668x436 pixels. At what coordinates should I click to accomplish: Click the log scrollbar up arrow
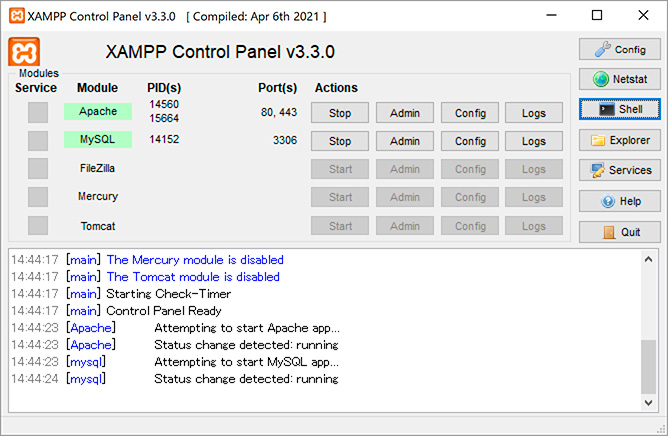pyautogui.click(x=648, y=259)
